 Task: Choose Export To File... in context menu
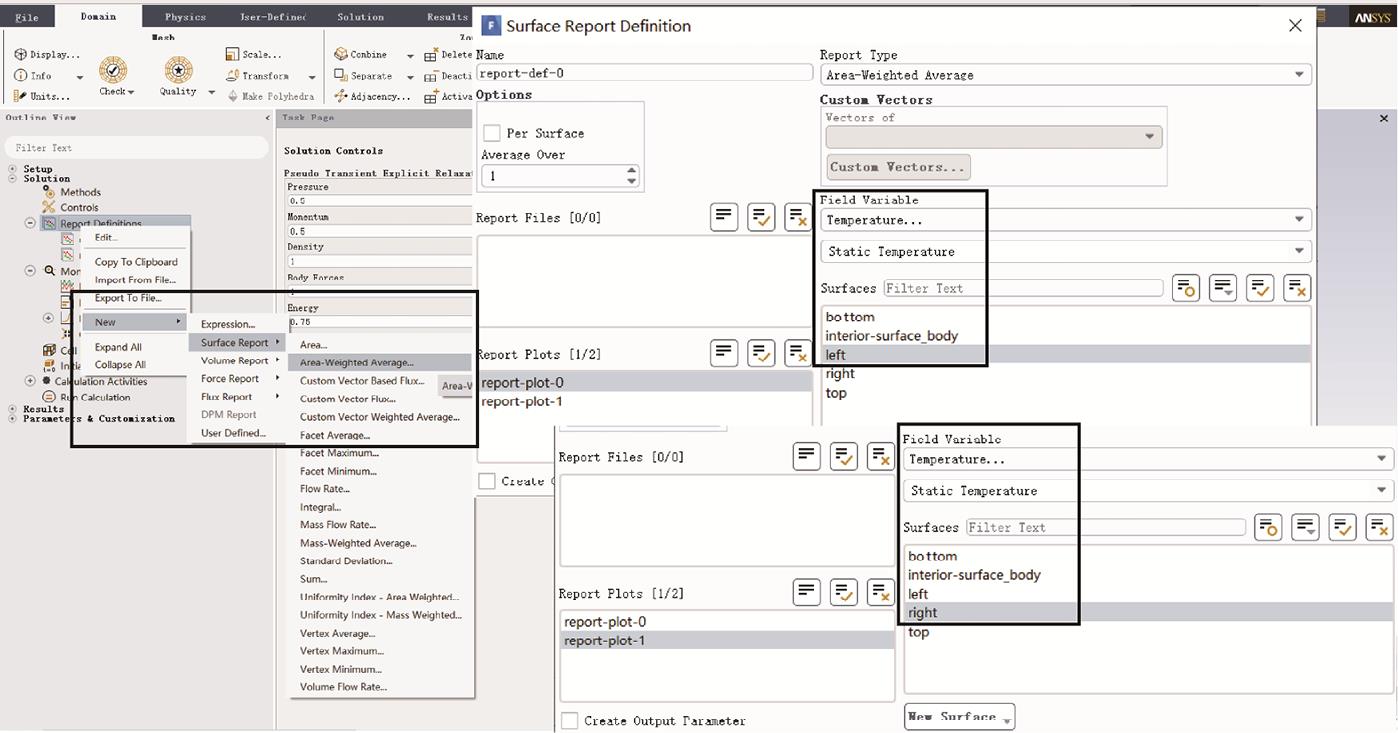[x=128, y=298]
